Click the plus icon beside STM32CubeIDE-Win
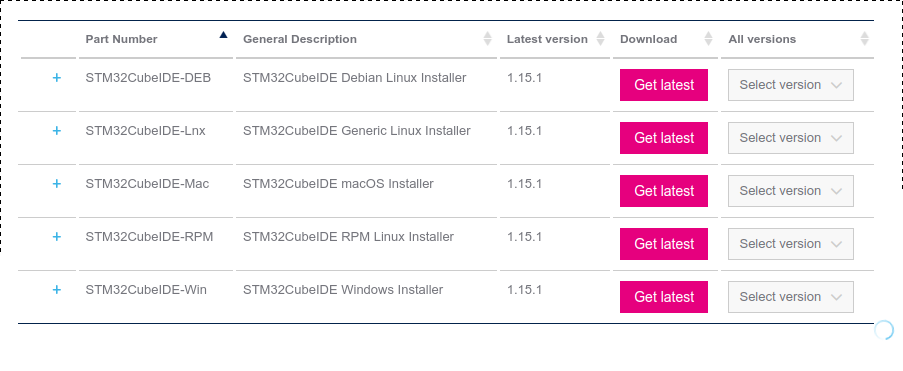903x371 pixels. click(56, 290)
